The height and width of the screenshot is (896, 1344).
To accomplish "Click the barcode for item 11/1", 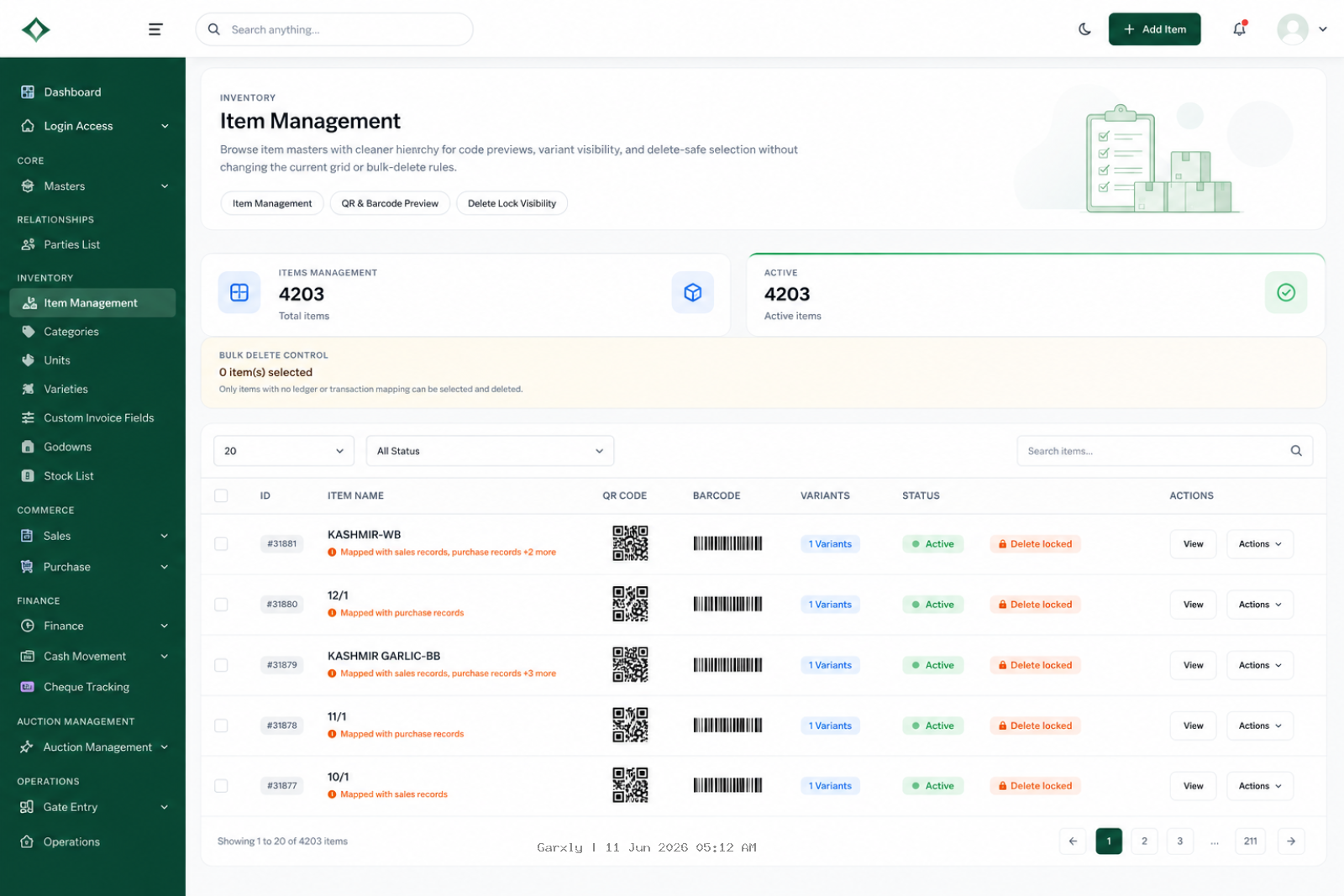I will pyautogui.click(x=727, y=726).
